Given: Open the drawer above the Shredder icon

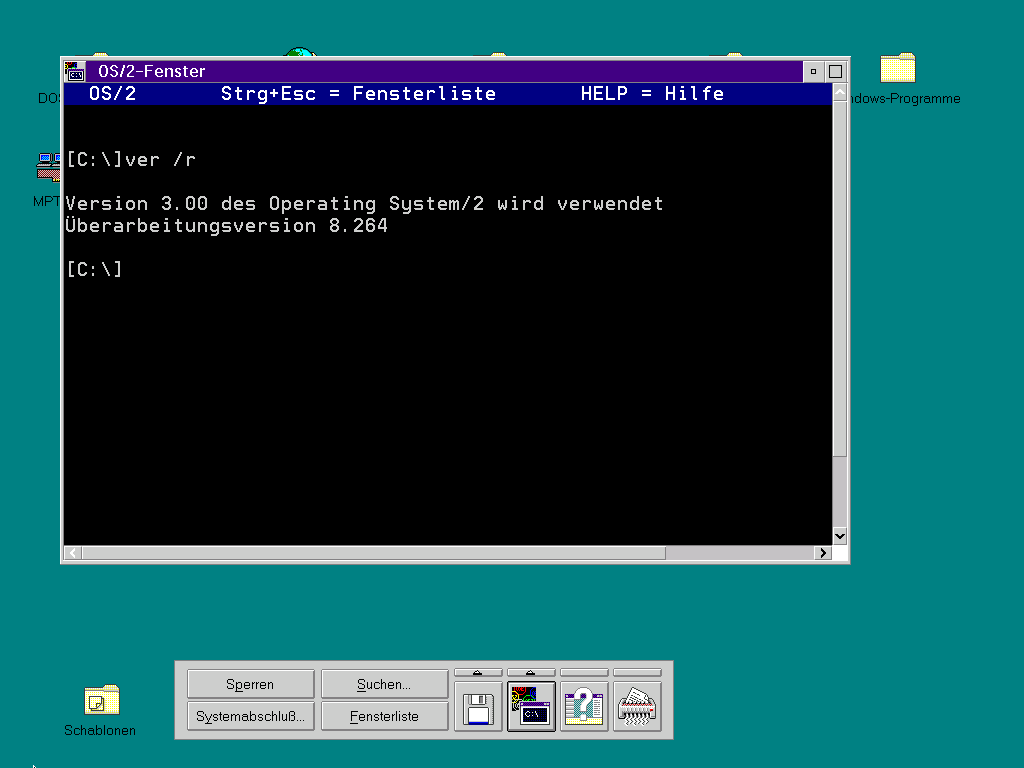Looking at the screenshot, I should [x=637, y=673].
